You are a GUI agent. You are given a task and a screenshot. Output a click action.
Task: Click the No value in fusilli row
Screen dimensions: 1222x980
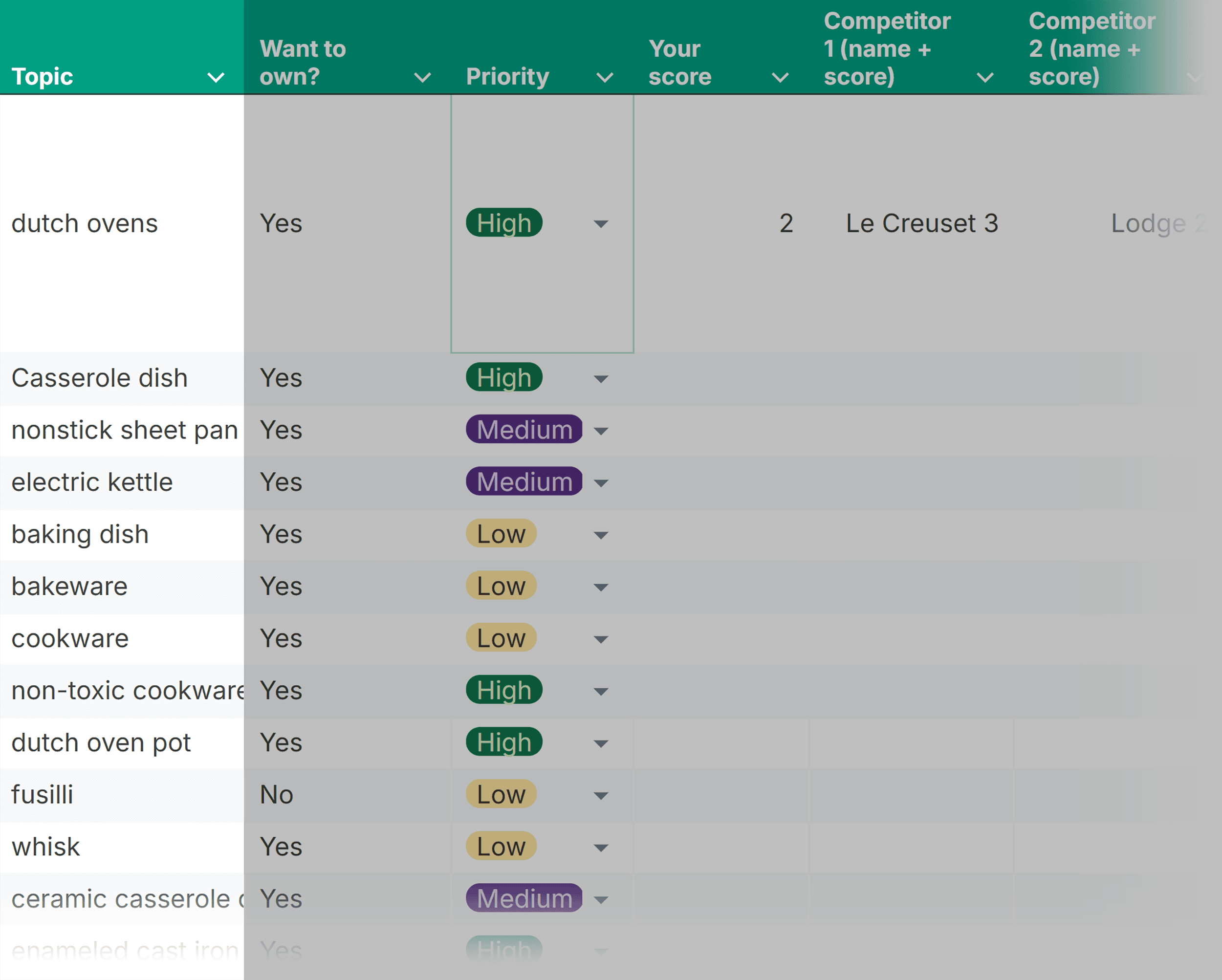[x=277, y=795]
